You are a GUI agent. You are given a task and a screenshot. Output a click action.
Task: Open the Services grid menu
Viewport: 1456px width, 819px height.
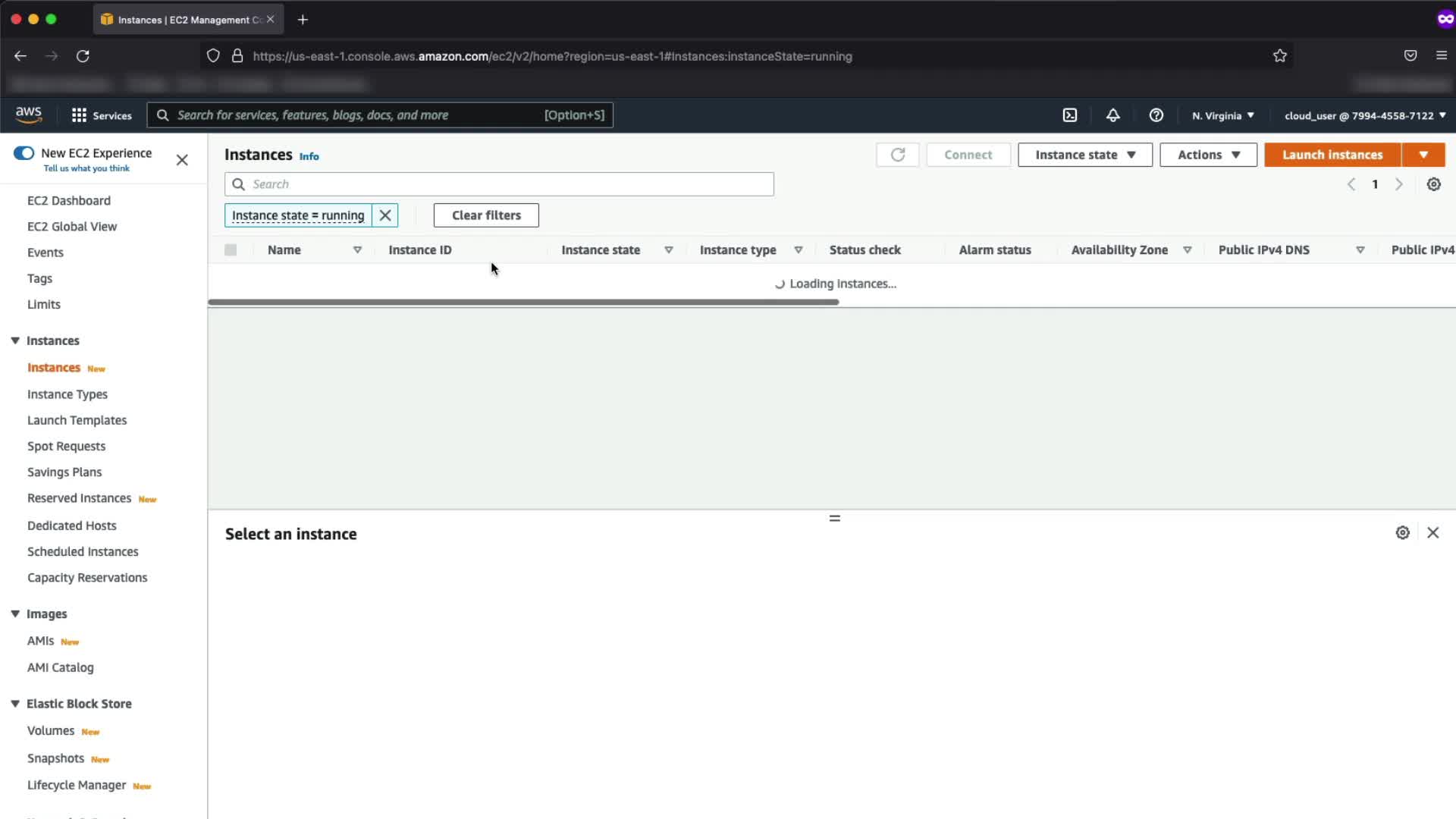(x=102, y=115)
